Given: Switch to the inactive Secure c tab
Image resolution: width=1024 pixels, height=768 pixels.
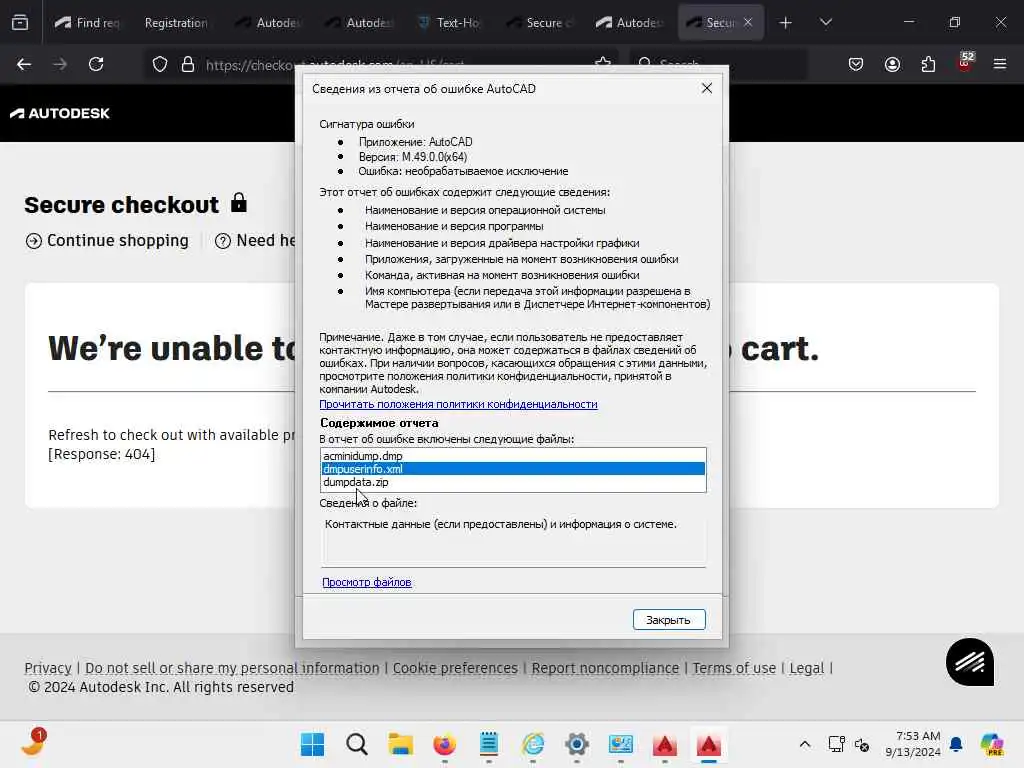Looking at the screenshot, I should pos(540,22).
